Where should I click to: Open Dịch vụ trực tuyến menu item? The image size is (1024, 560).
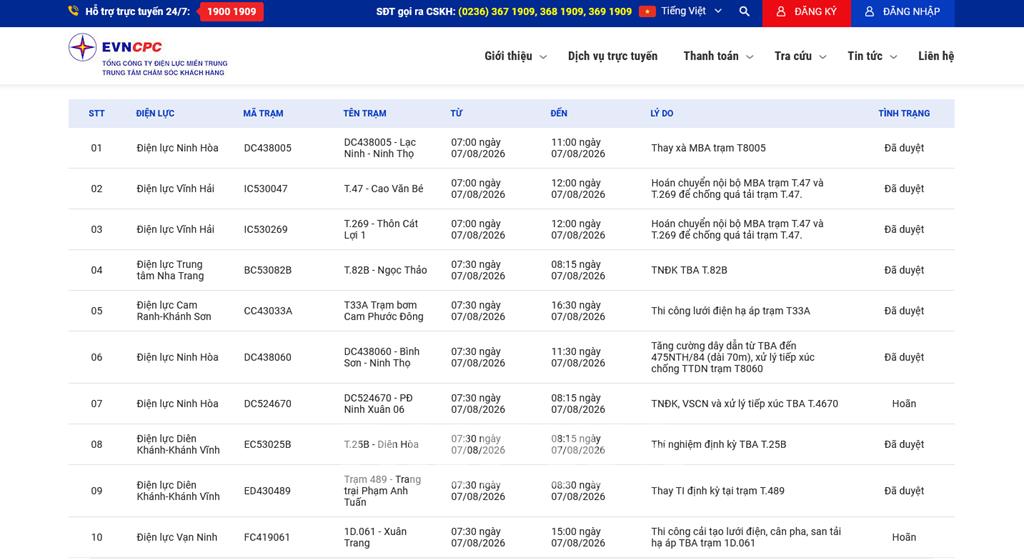pyautogui.click(x=613, y=56)
